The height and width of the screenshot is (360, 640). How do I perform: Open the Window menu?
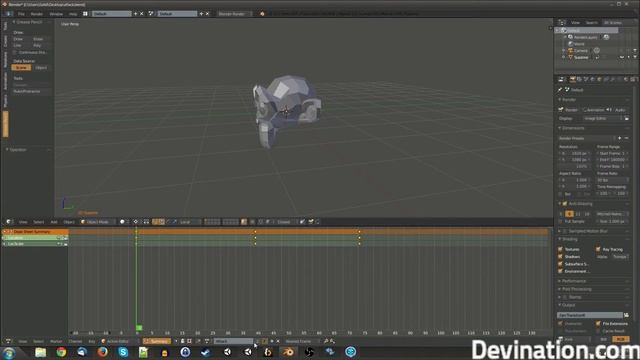(x=56, y=14)
